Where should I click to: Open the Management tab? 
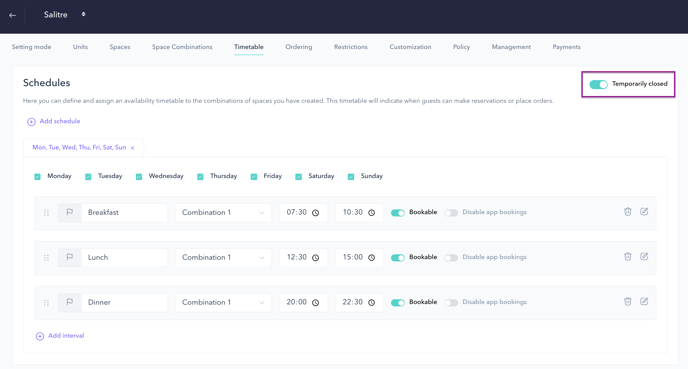click(511, 47)
